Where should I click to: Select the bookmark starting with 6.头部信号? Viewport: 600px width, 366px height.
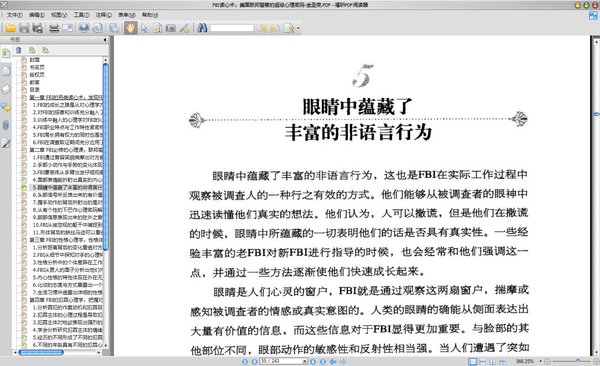67,195
